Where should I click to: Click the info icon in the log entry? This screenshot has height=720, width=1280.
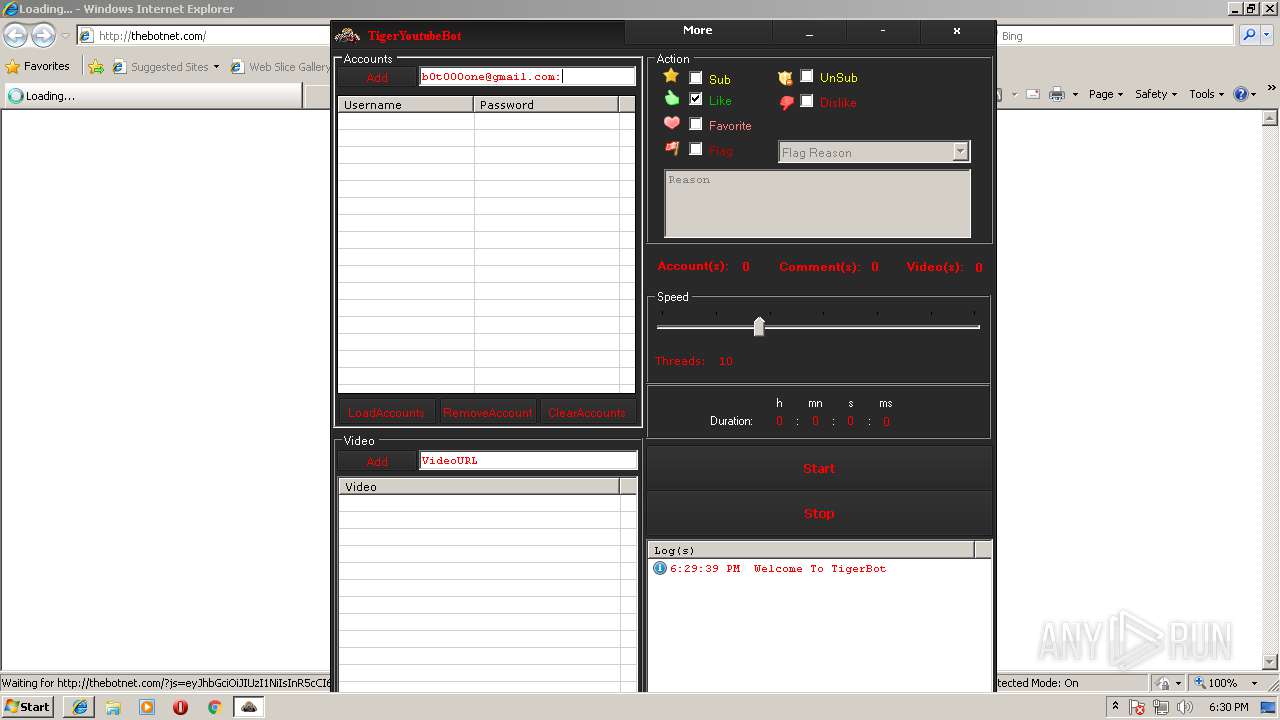point(660,568)
